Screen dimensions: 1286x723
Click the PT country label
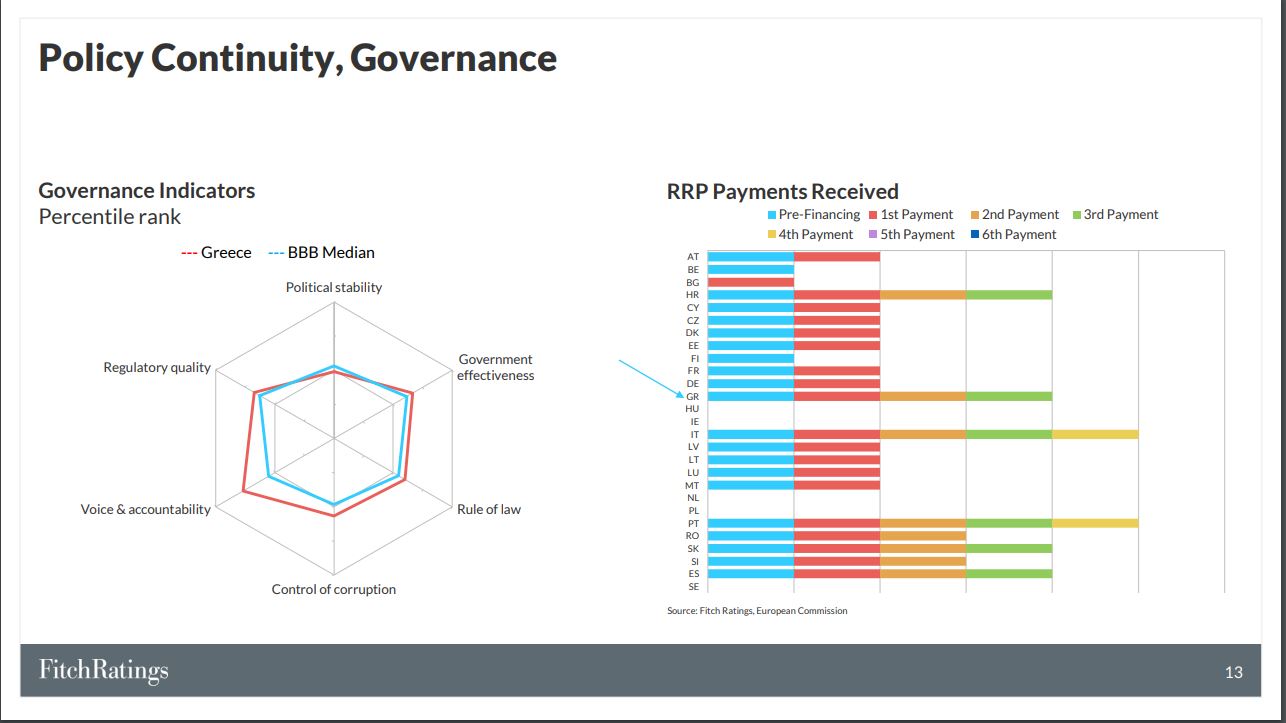click(x=693, y=524)
